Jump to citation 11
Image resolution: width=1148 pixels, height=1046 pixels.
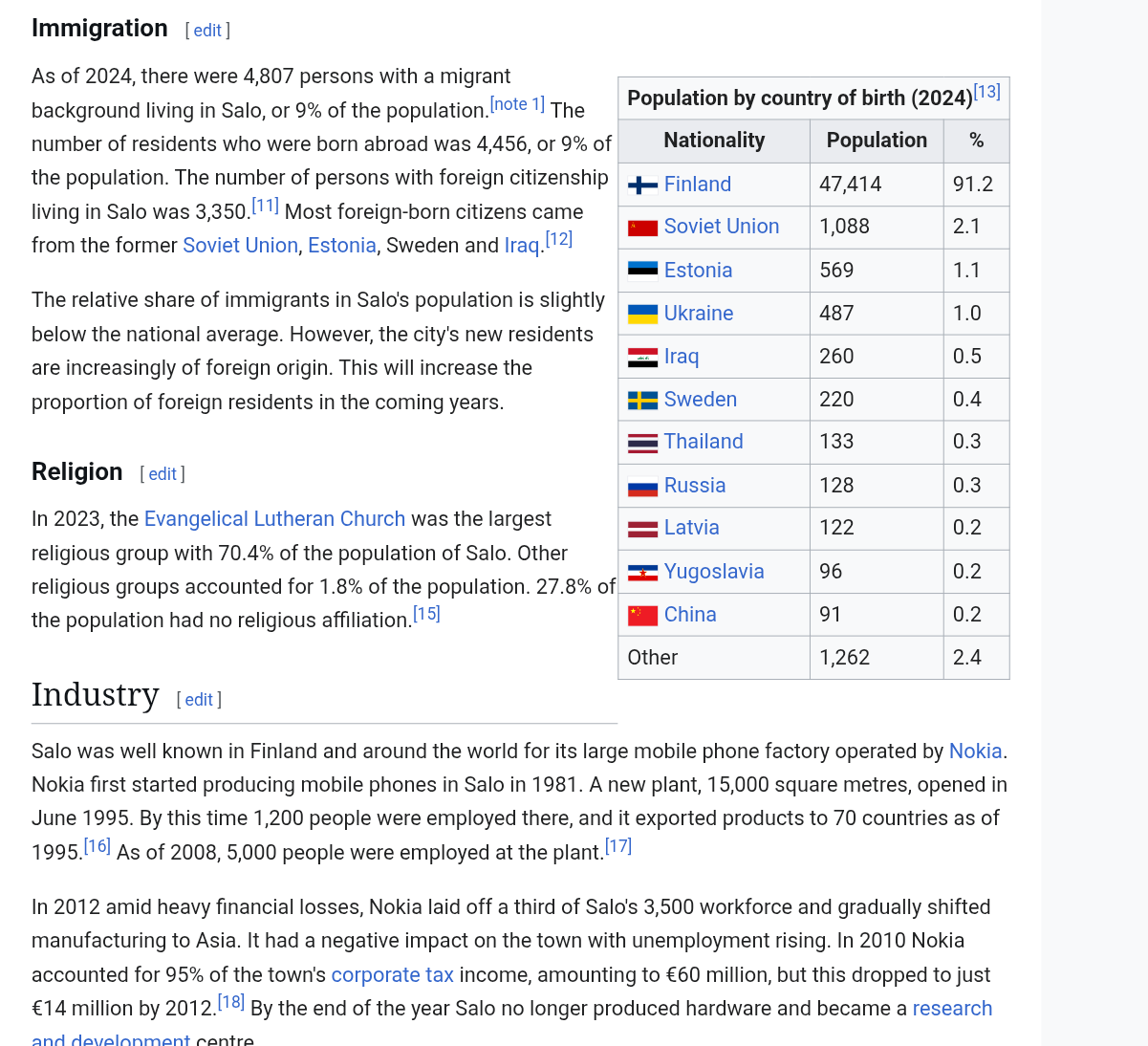[x=265, y=206]
